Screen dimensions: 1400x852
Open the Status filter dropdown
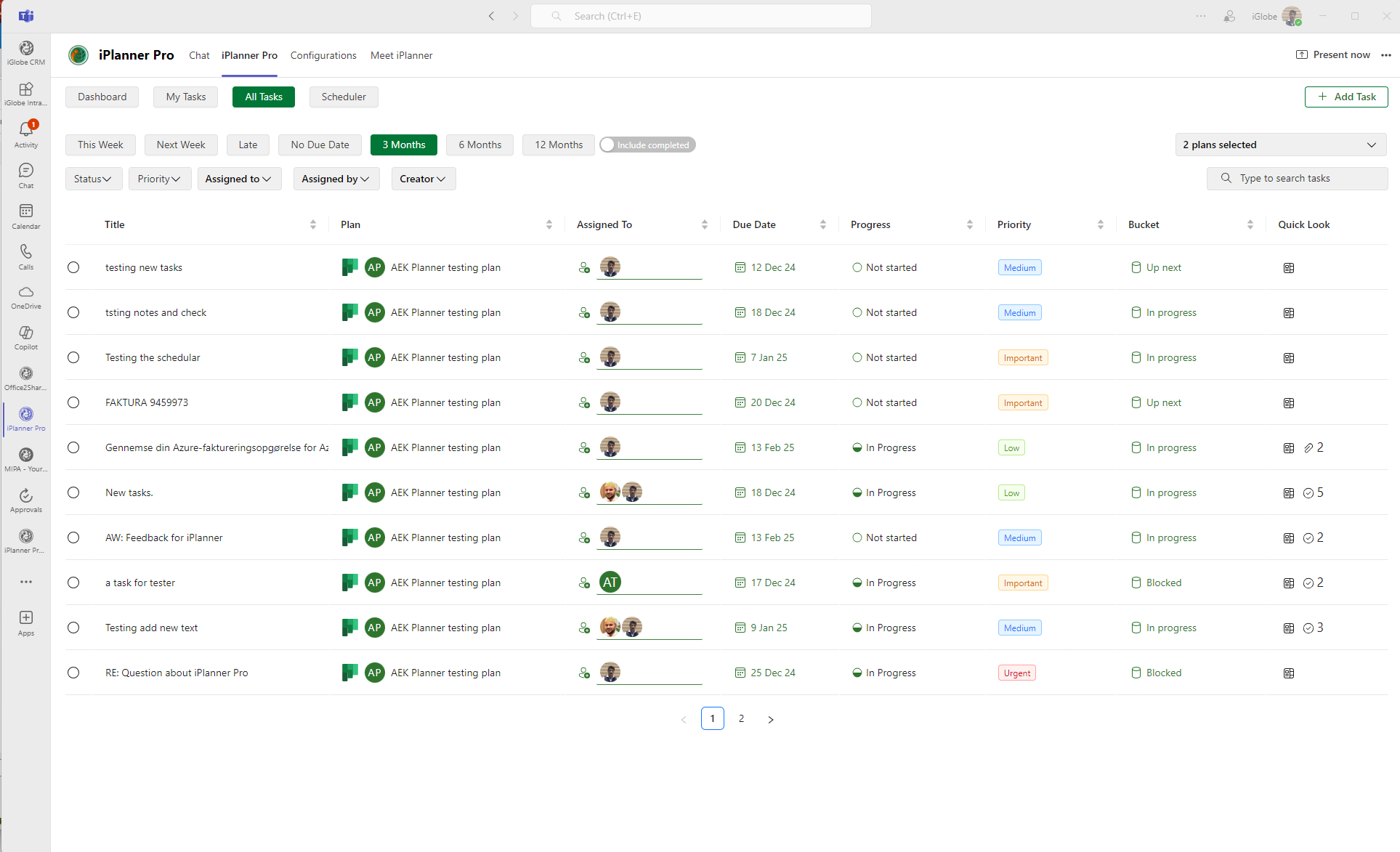pyautogui.click(x=93, y=179)
